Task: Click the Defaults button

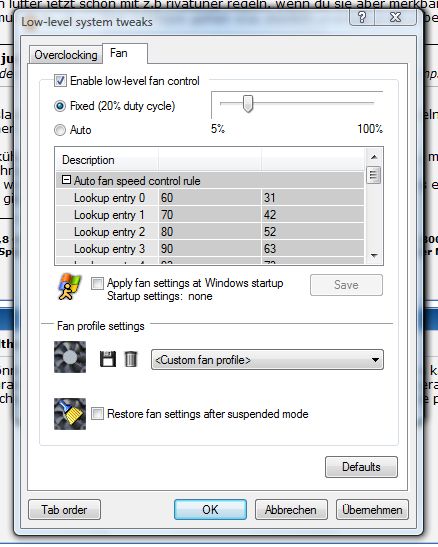Action: point(361,467)
